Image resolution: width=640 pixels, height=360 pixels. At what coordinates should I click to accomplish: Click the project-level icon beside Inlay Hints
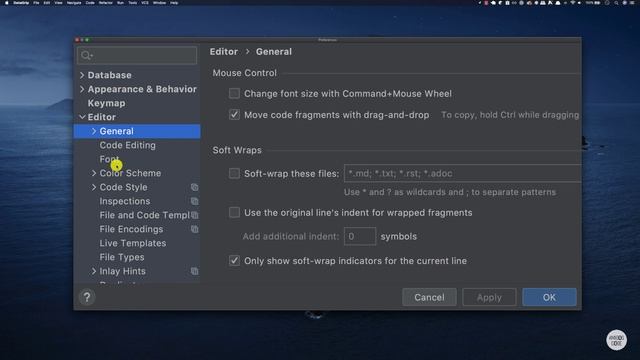coord(195,271)
